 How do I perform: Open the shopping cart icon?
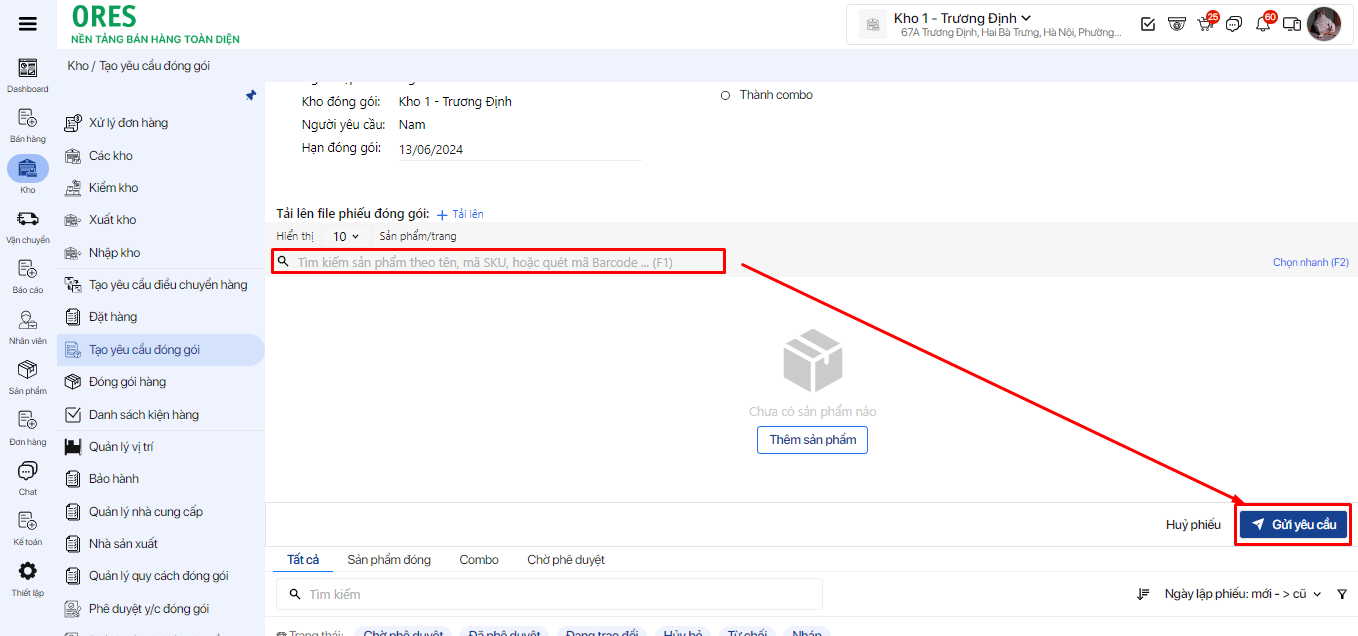tap(1205, 24)
